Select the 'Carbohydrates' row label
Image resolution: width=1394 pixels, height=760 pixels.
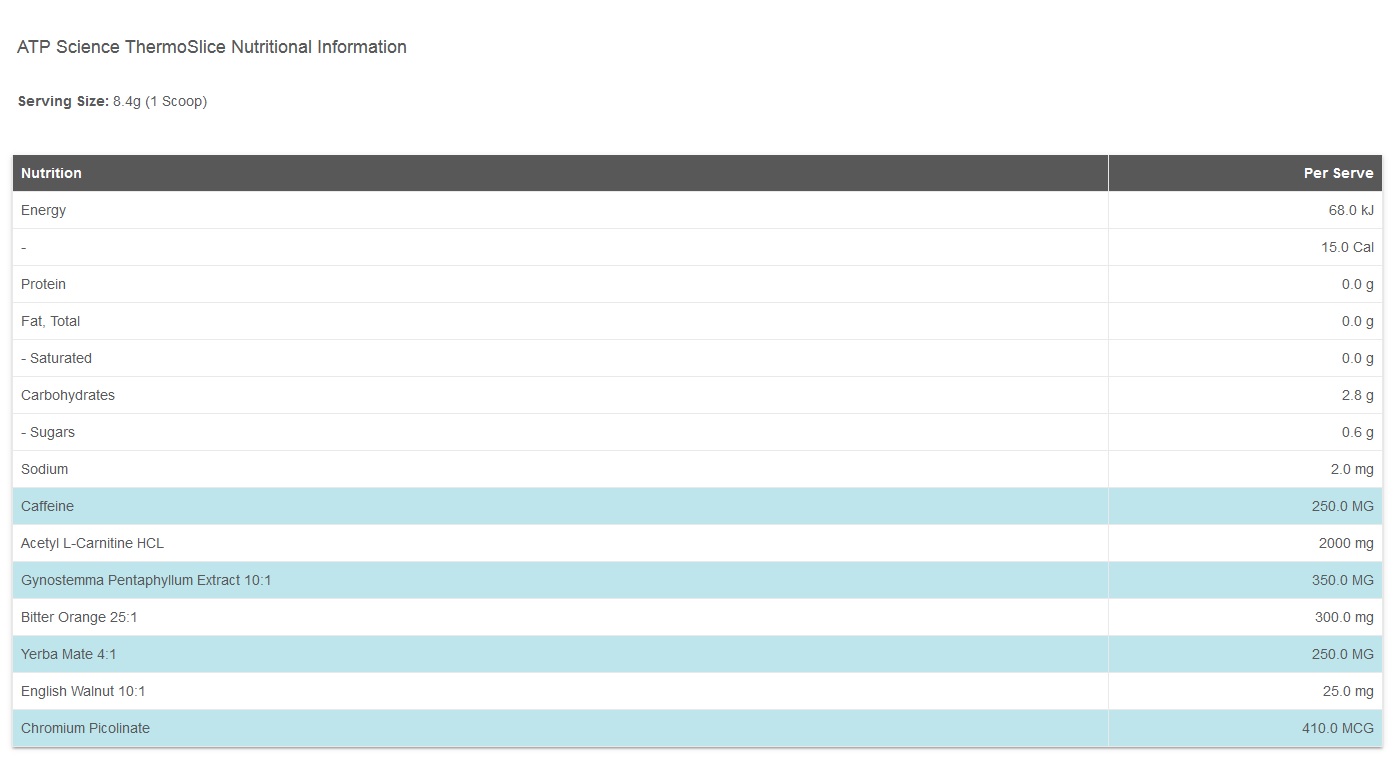coord(68,395)
